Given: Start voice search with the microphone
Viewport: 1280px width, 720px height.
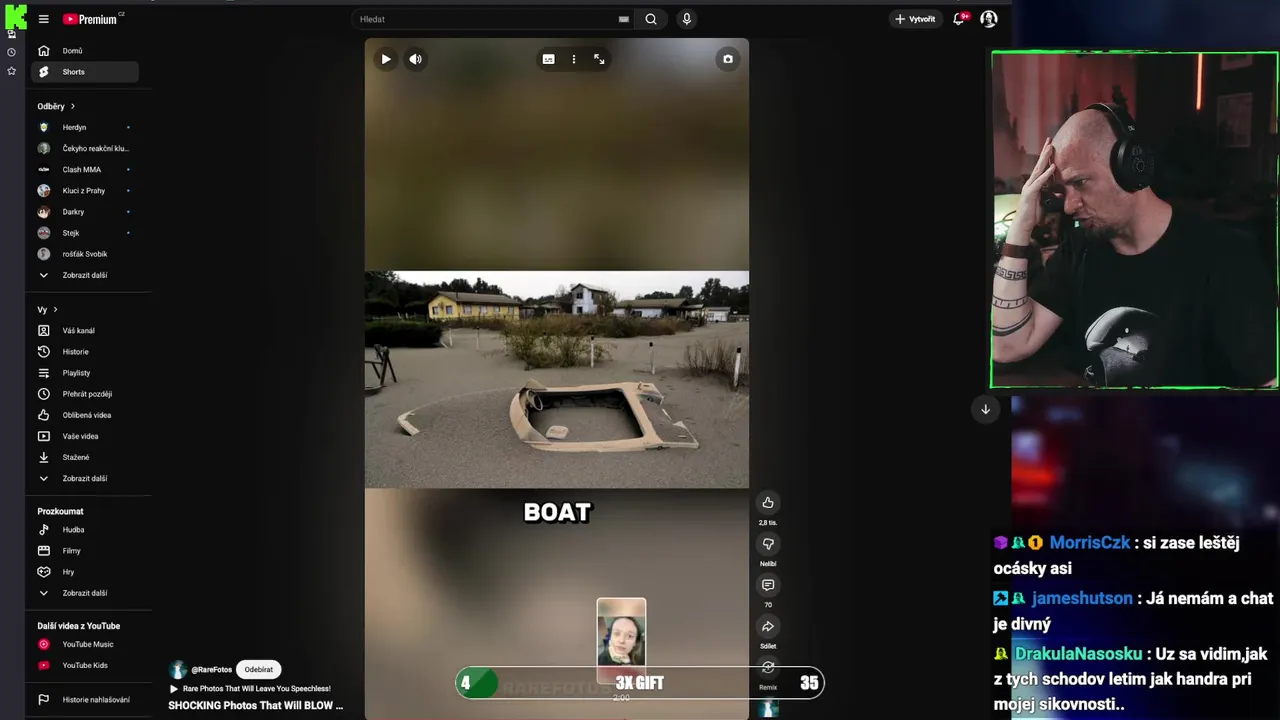Looking at the screenshot, I should point(686,19).
